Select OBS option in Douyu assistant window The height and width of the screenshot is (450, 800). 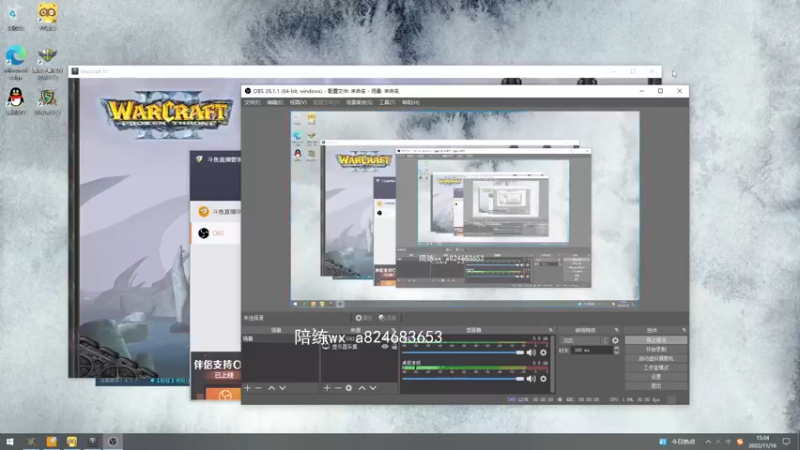pos(216,233)
